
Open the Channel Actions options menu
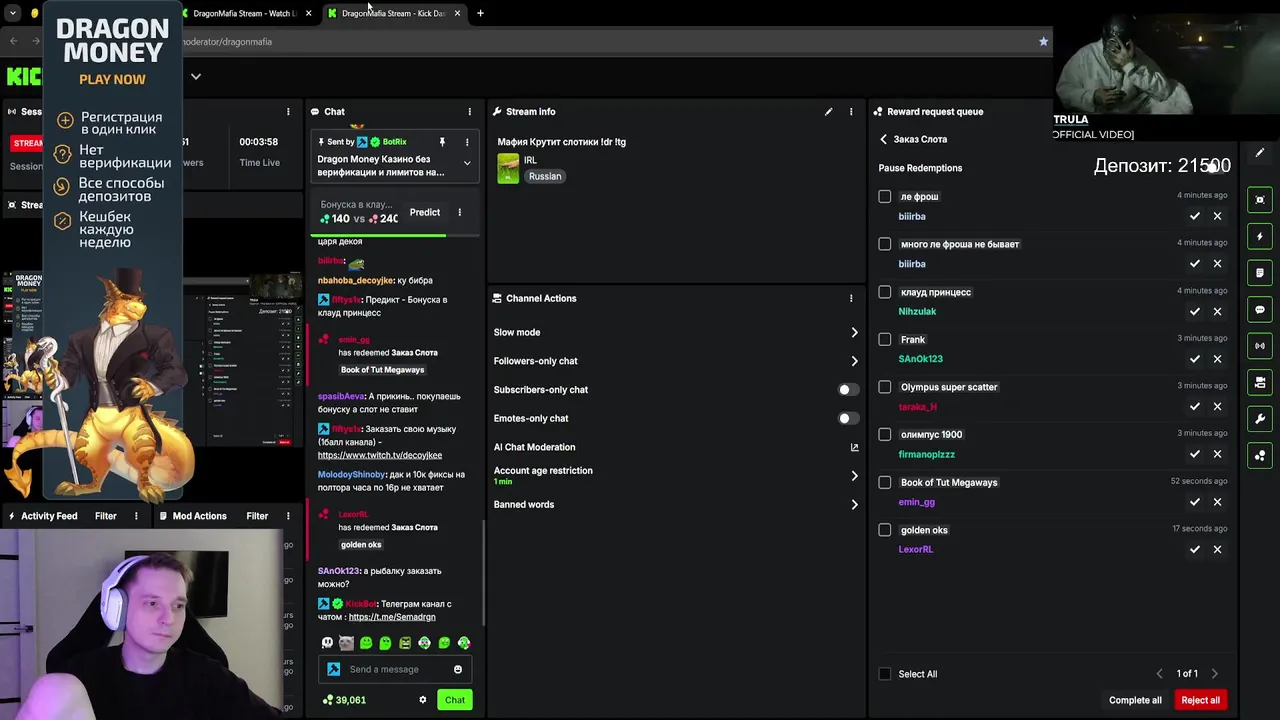[851, 298]
